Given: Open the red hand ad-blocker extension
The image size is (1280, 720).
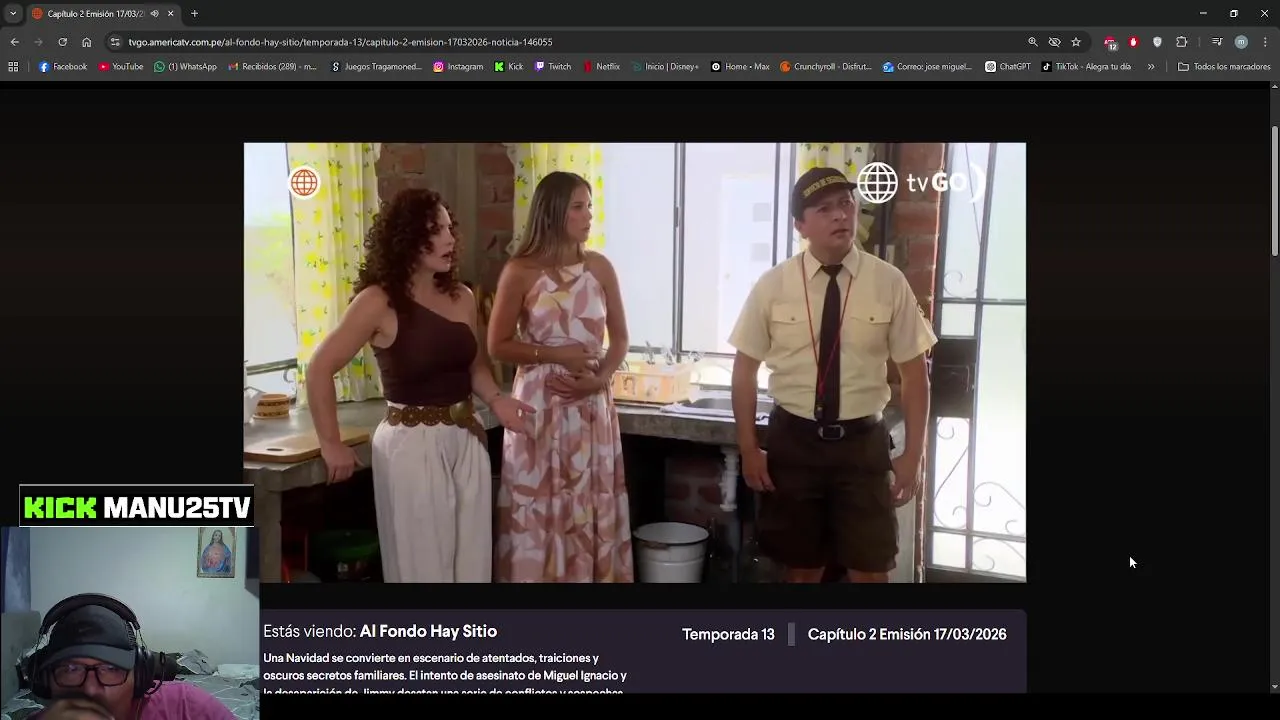Looking at the screenshot, I should tap(1133, 42).
